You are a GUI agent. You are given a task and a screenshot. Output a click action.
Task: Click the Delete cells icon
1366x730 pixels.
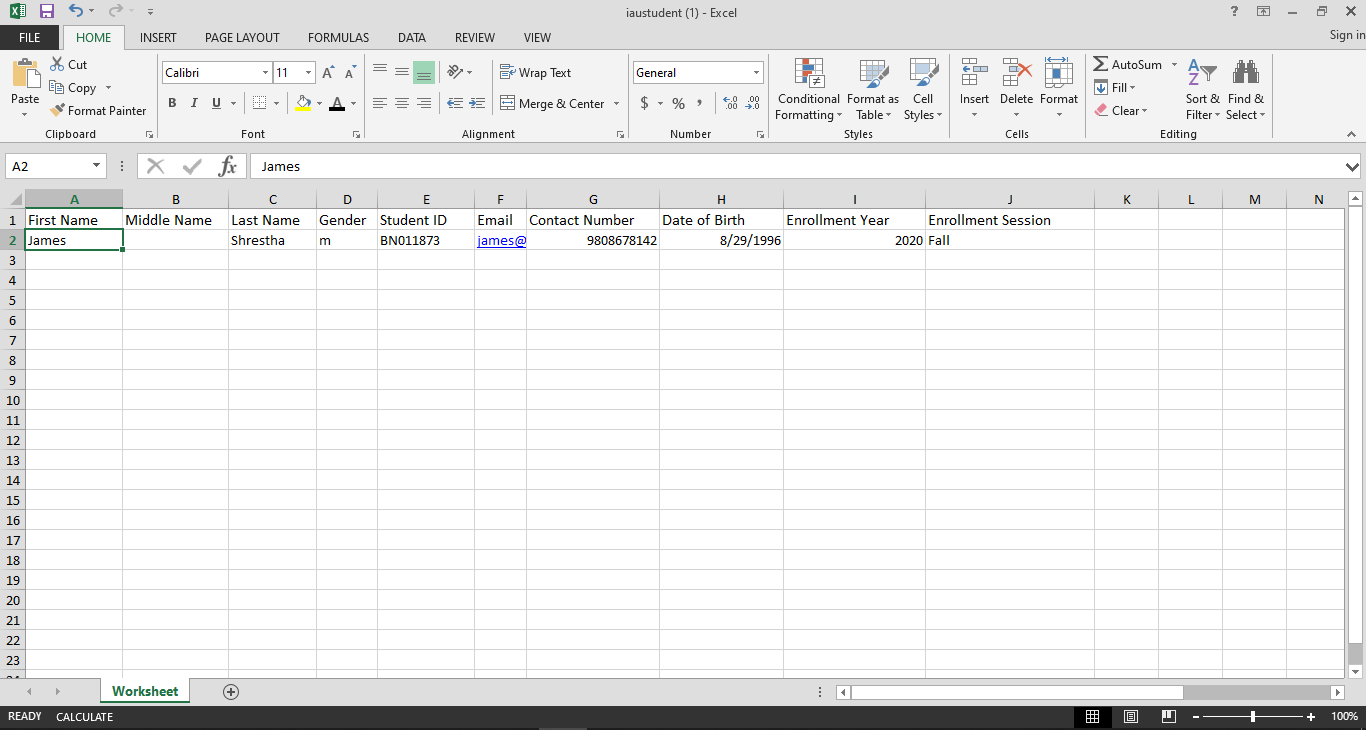coord(1017,73)
